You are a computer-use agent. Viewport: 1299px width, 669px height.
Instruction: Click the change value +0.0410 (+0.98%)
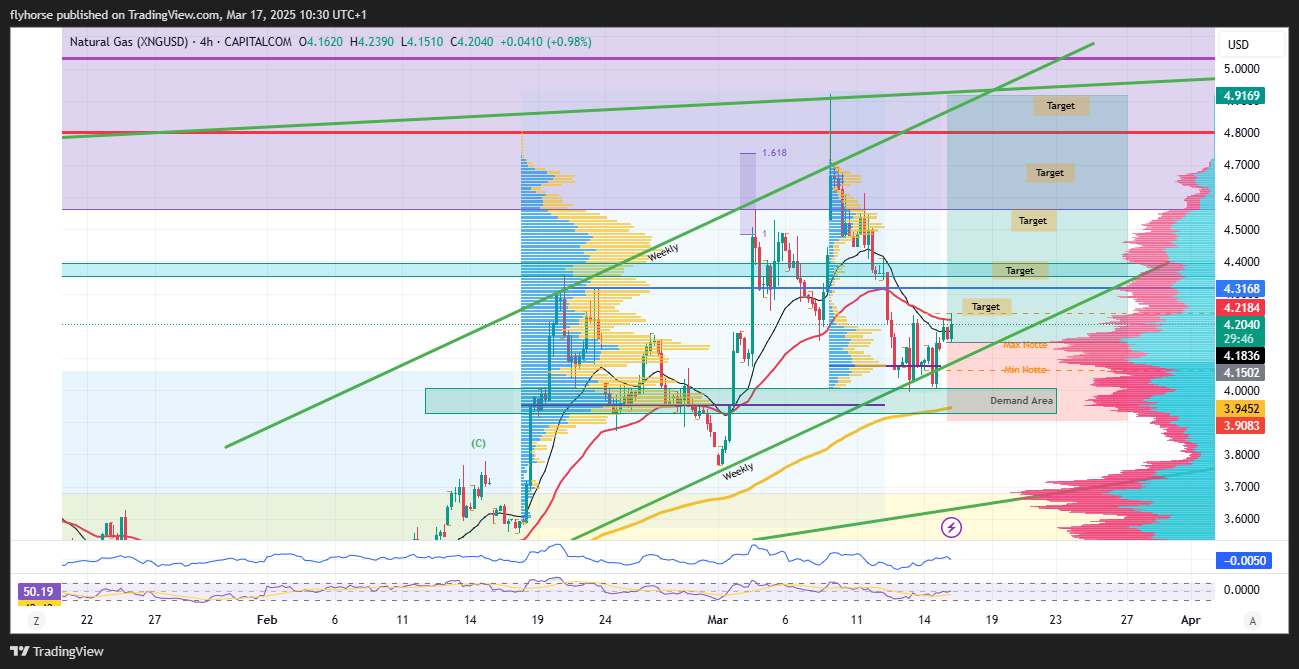pos(545,42)
